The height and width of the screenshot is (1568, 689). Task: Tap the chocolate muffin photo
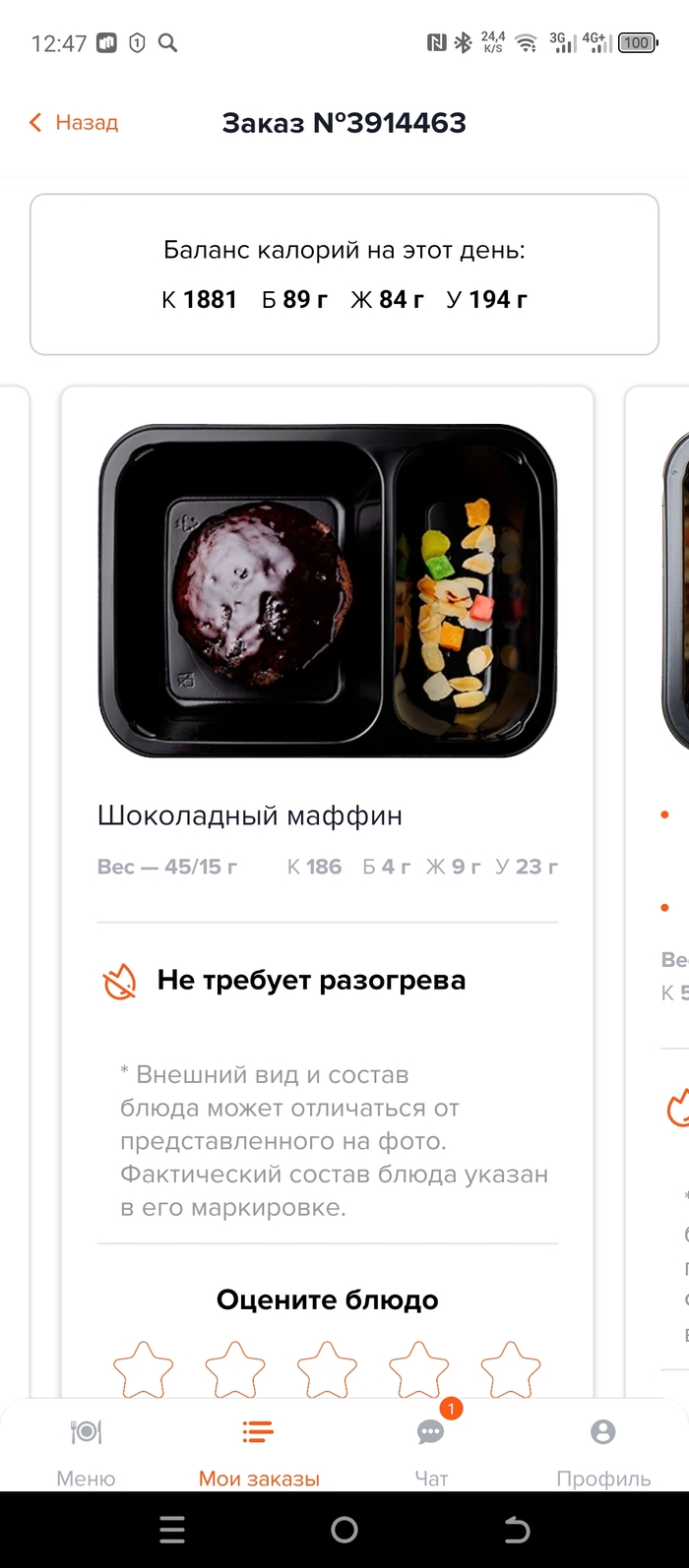point(328,591)
